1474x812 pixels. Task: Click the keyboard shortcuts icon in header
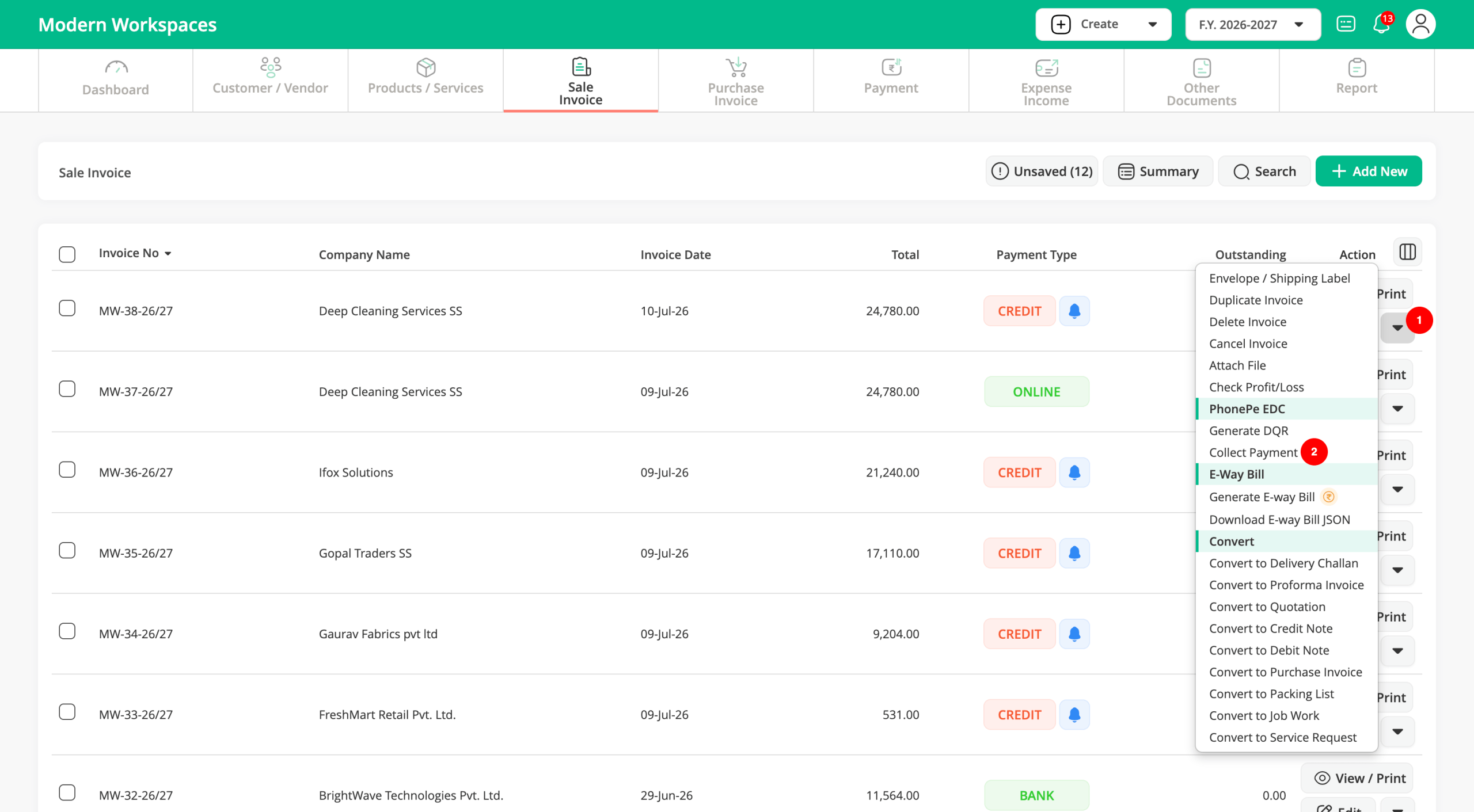1346,24
